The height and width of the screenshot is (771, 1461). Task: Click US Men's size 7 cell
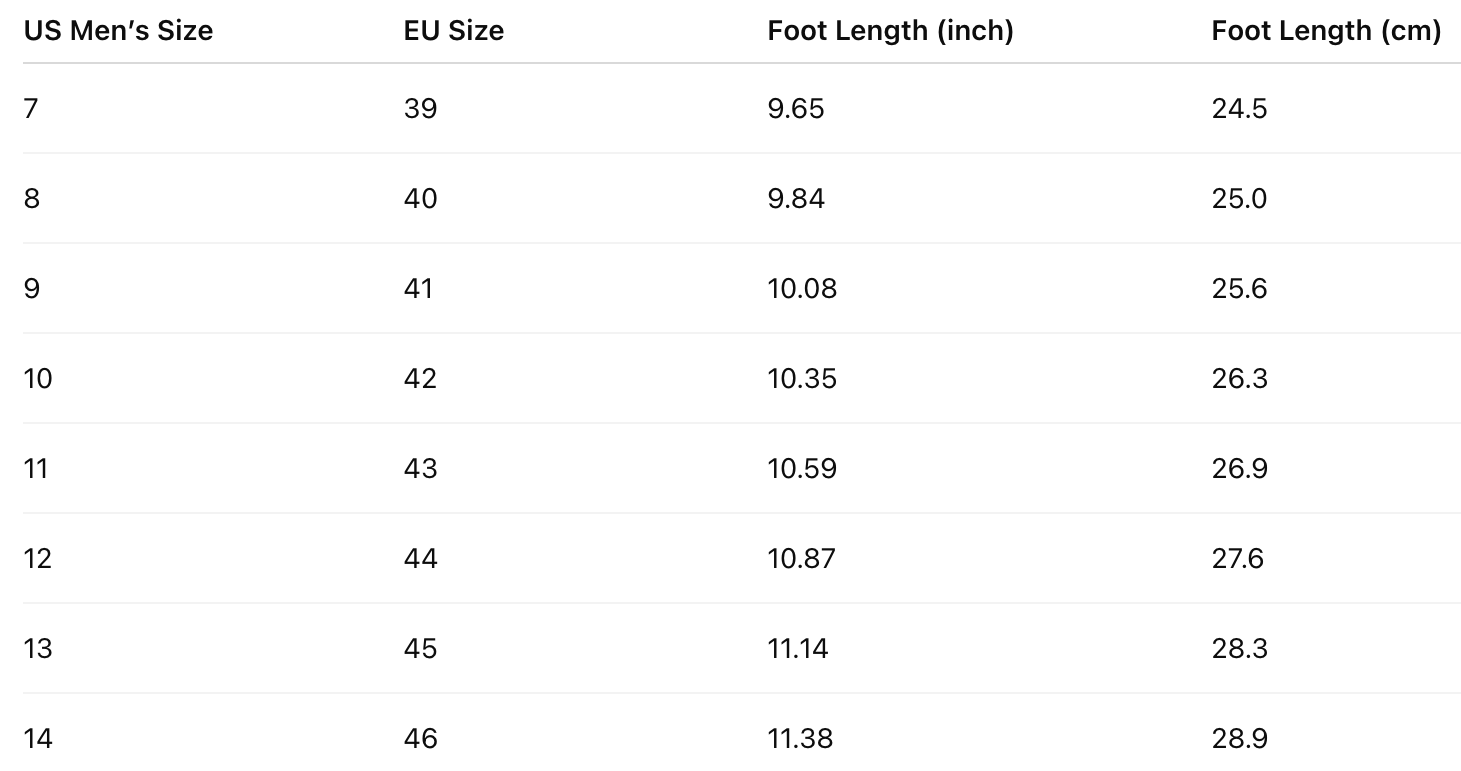(x=31, y=108)
